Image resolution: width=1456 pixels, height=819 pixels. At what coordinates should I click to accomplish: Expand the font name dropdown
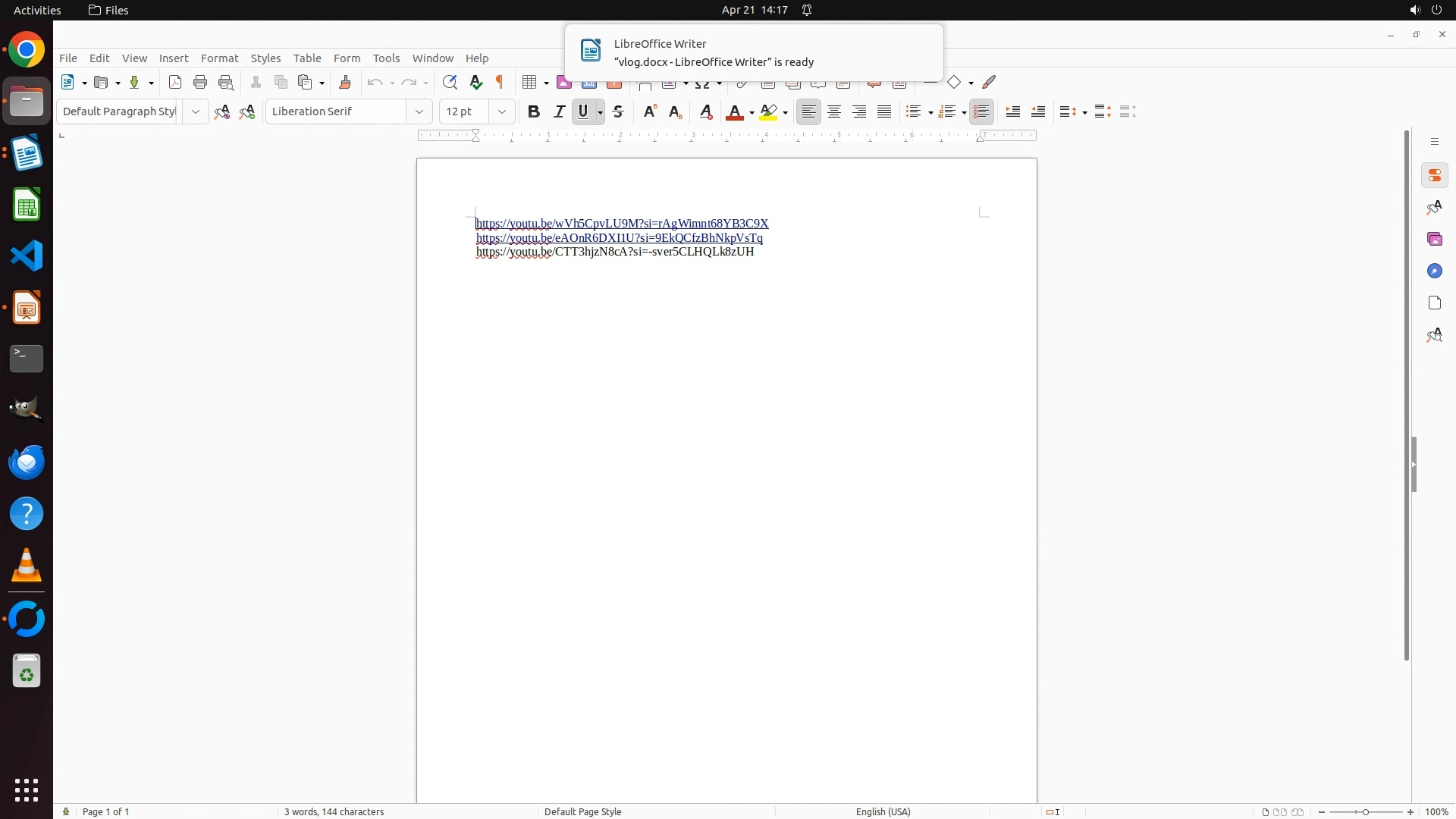click(x=419, y=112)
